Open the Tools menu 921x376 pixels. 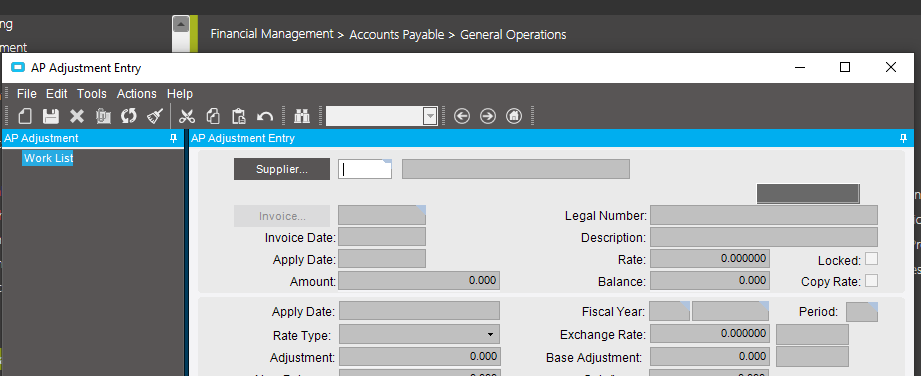pos(92,93)
